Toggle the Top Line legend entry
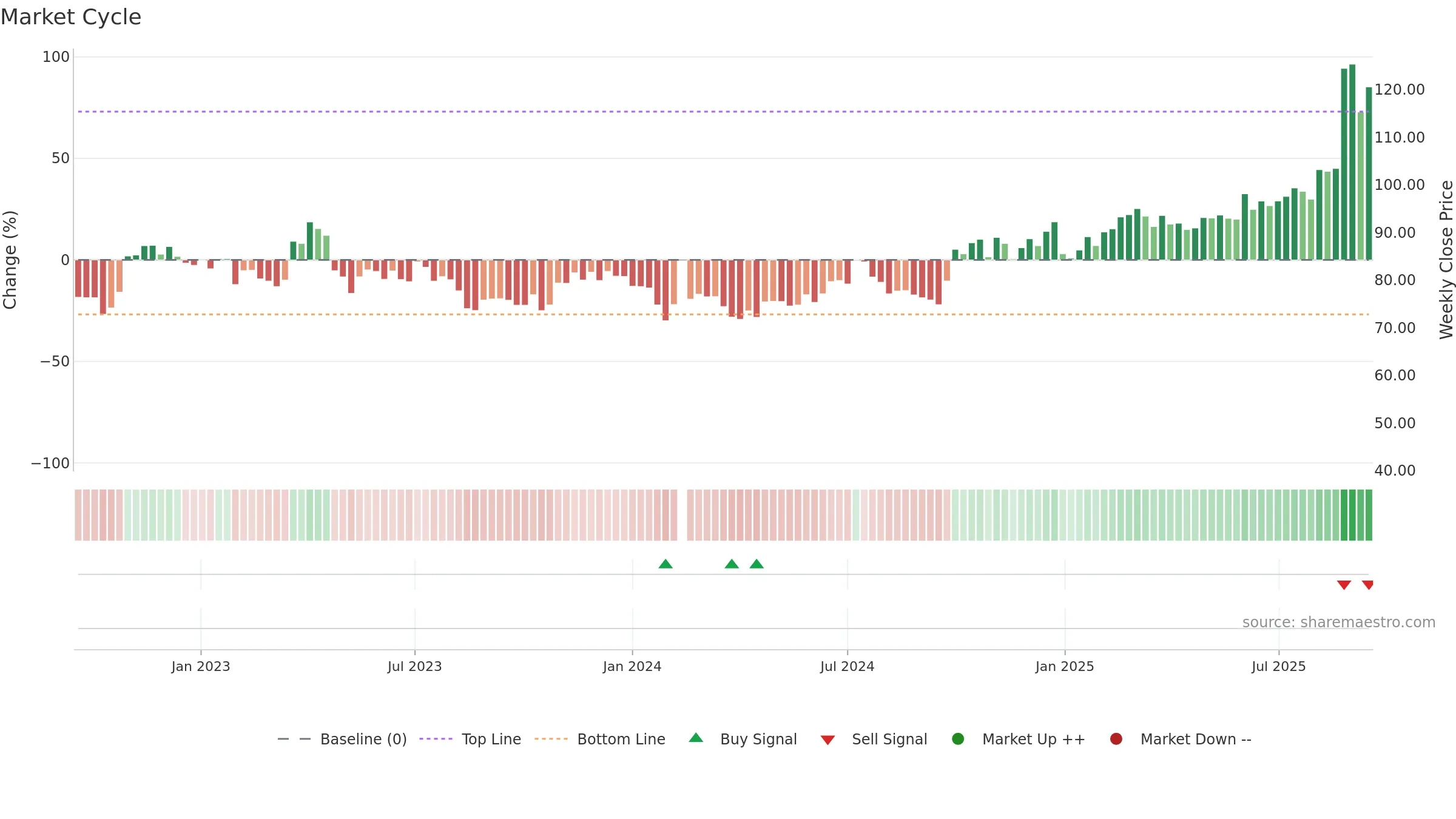The image size is (1456, 819). tap(470, 739)
